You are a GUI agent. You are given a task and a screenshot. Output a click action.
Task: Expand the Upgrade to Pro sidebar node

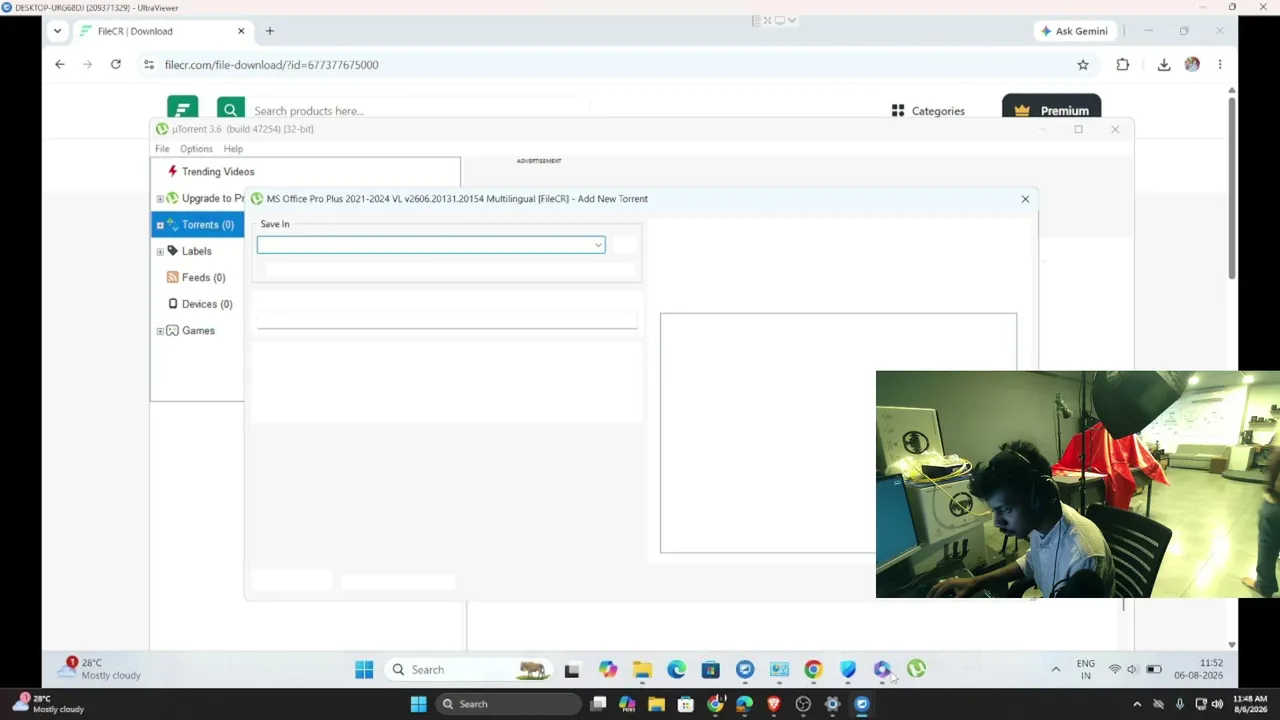160,199
